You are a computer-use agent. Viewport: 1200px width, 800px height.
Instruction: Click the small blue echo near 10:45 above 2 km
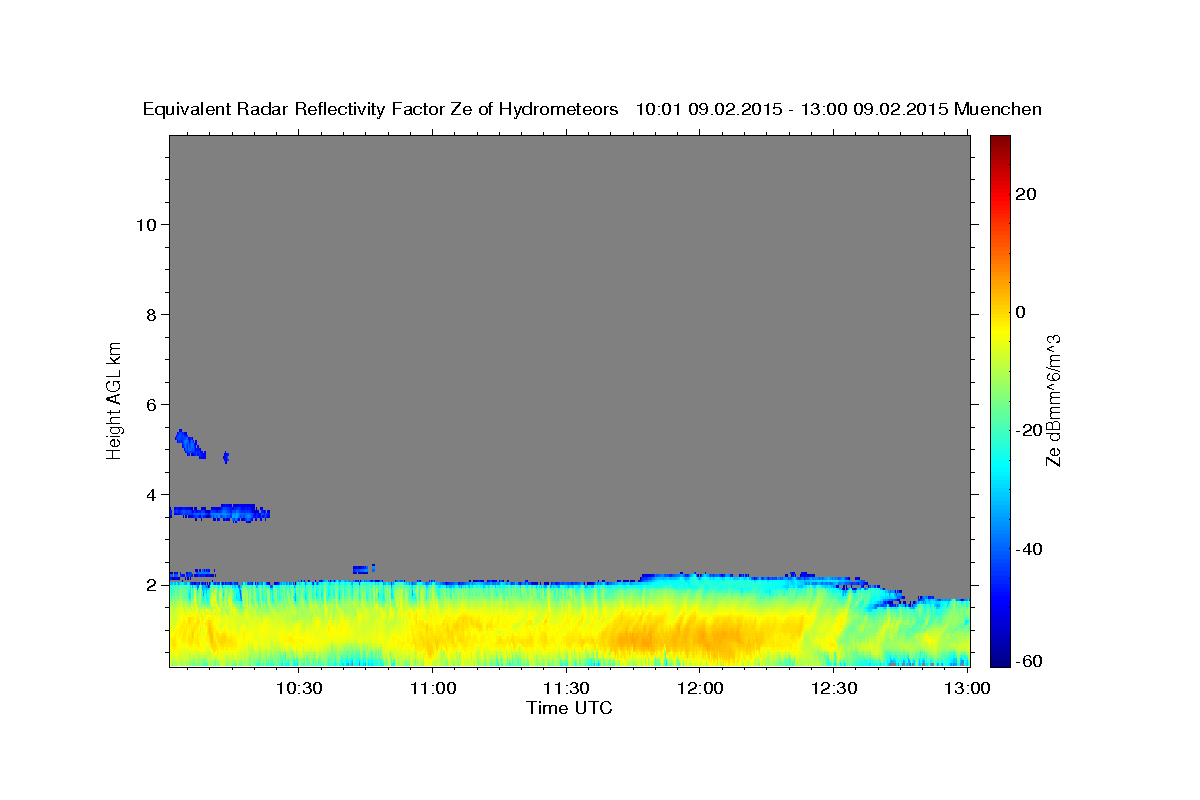(x=363, y=569)
